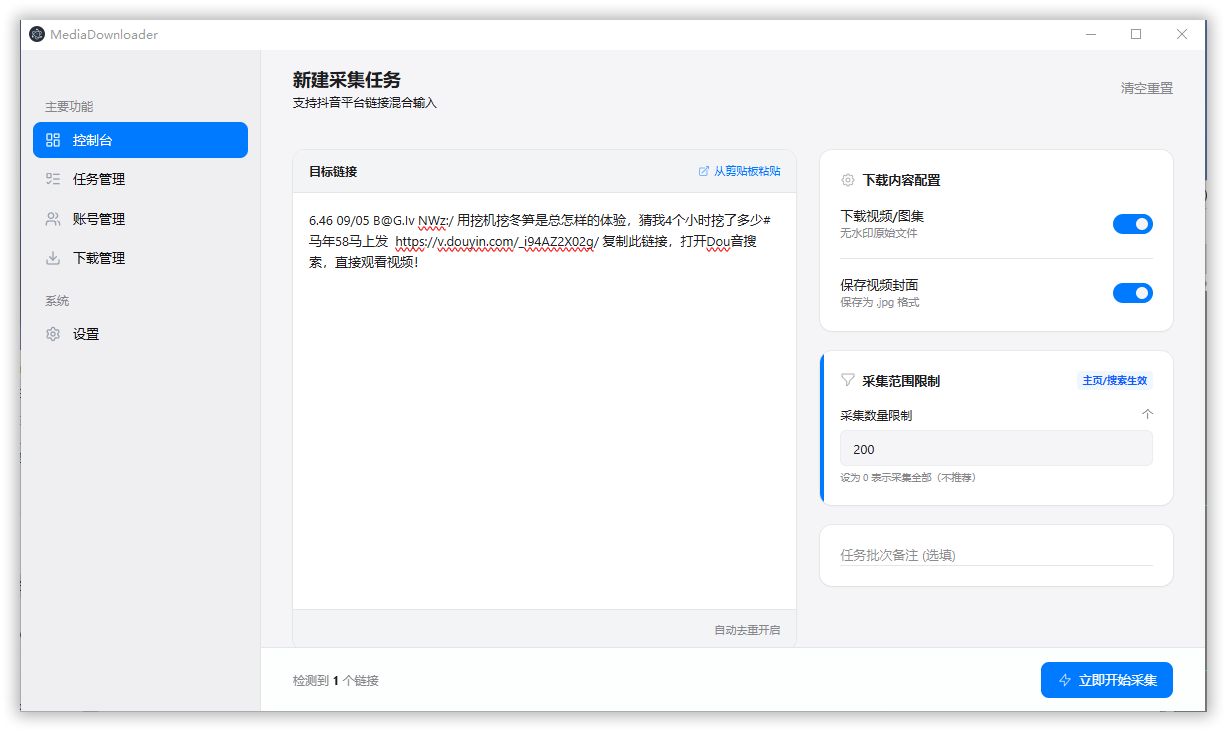This screenshot has height=732, width=1227.
Task: Click the funnel filter icon by 采集范围限制
Action: 848,380
